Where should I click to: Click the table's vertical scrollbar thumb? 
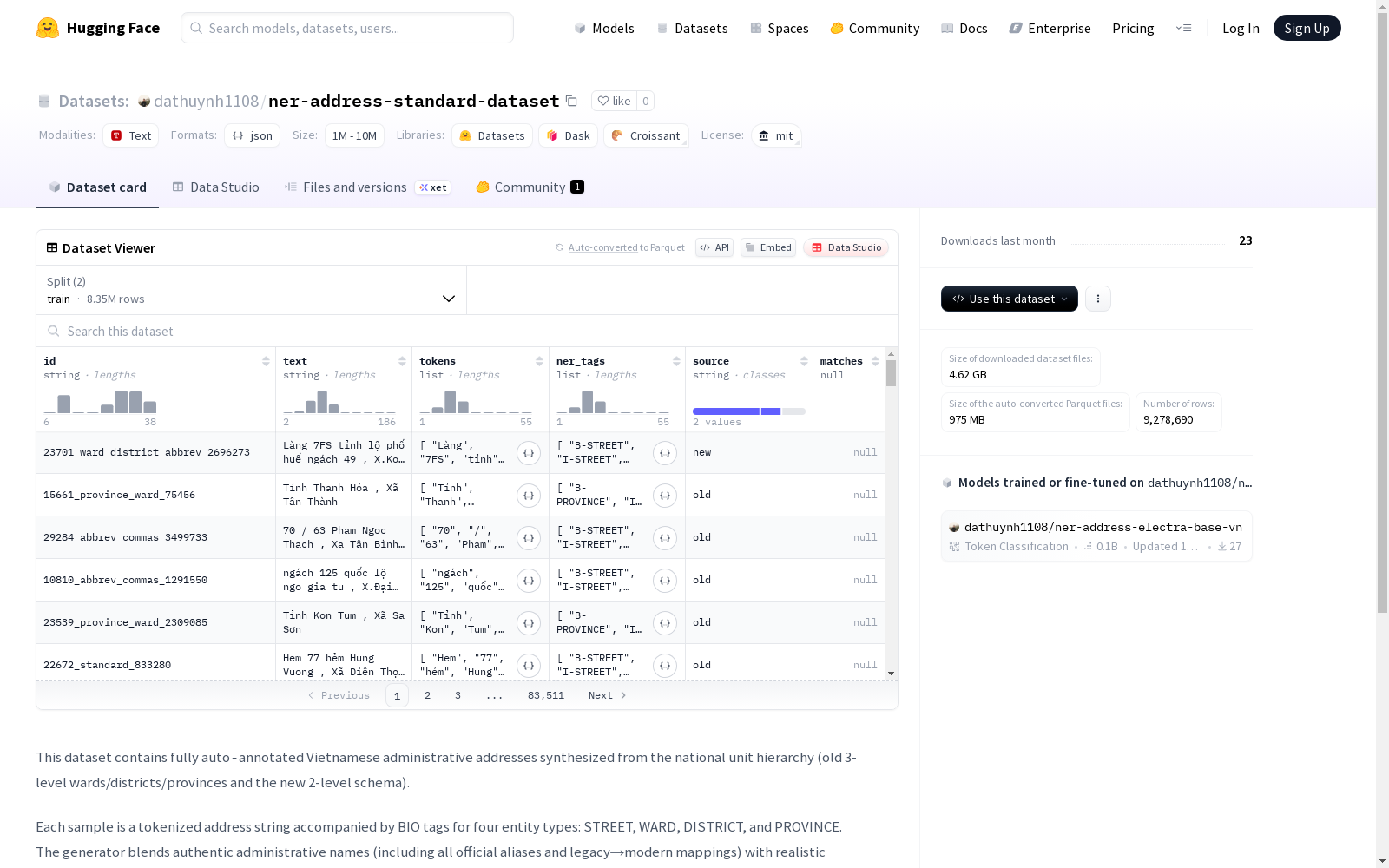click(x=891, y=374)
